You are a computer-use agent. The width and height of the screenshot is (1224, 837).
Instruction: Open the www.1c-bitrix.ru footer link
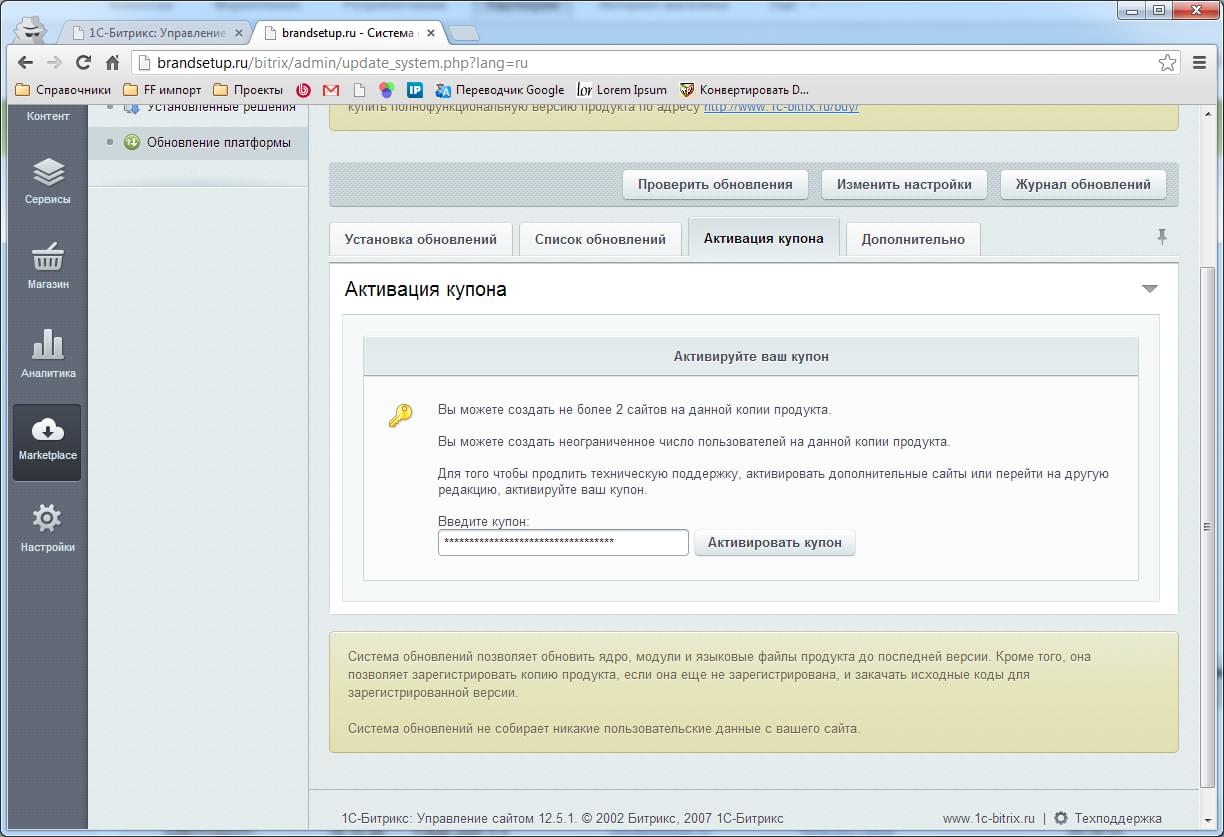(x=989, y=818)
